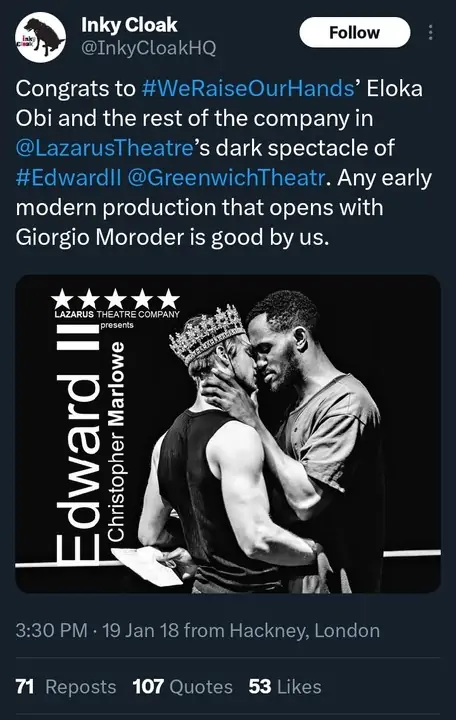Screen dimensions: 456x720
Task: Open the #WeRaiseOurHands hashtag
Action: pos(248,89)
